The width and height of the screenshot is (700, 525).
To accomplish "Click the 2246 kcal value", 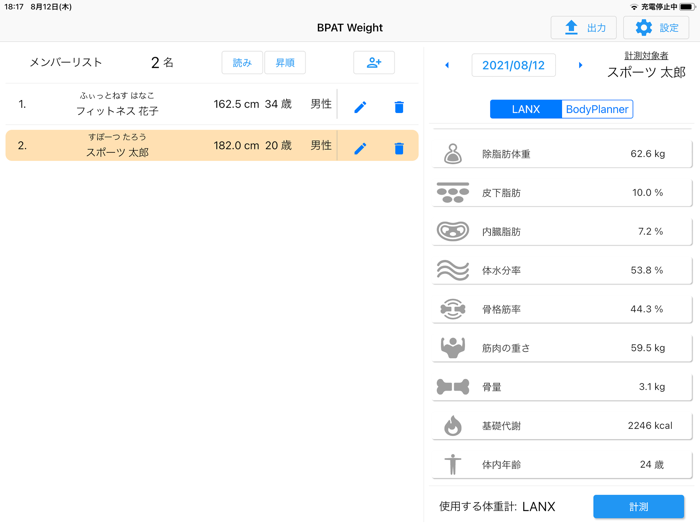I will tap(650, 425).
